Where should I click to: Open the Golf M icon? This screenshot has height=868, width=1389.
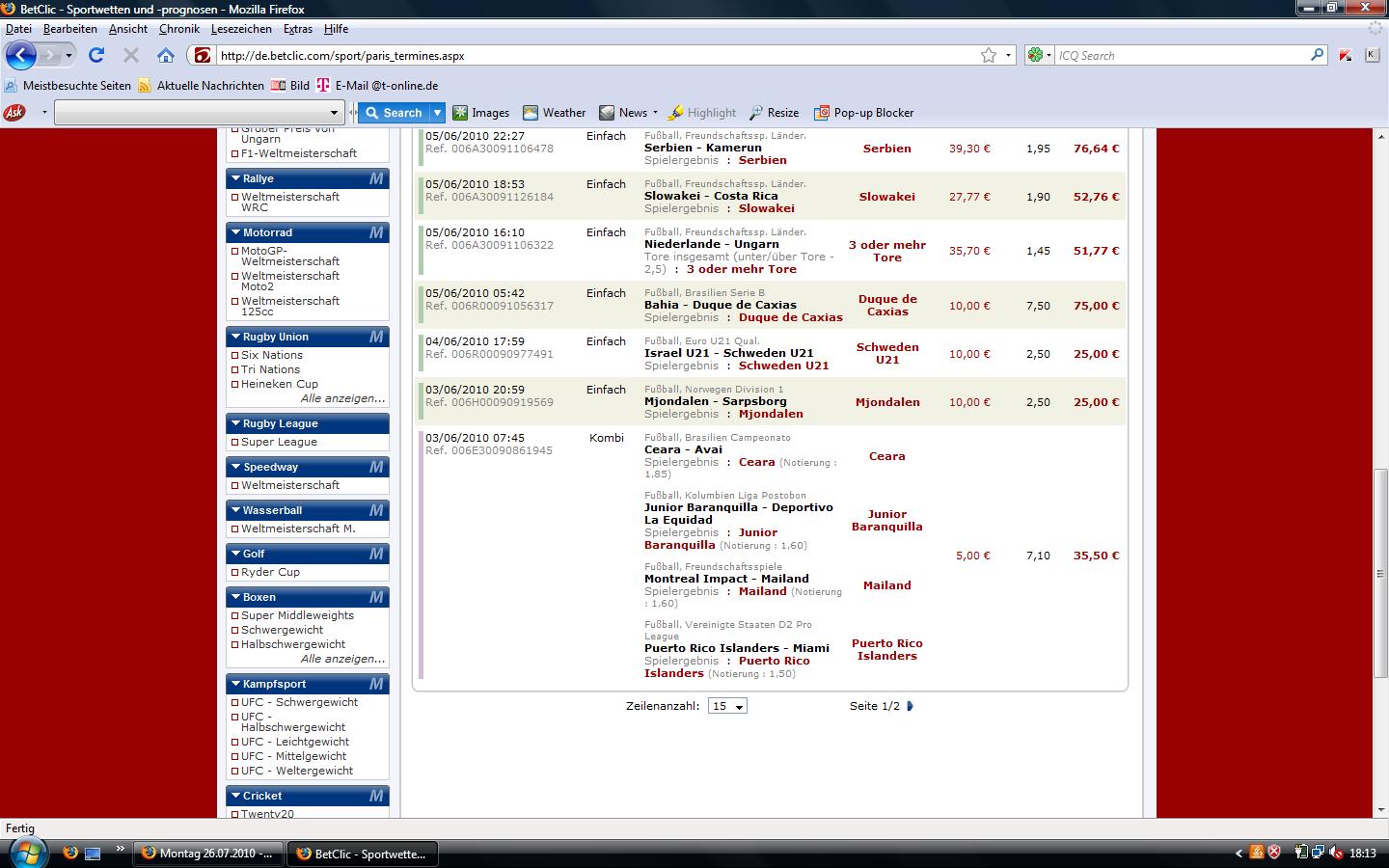click(x=376, y=554)
